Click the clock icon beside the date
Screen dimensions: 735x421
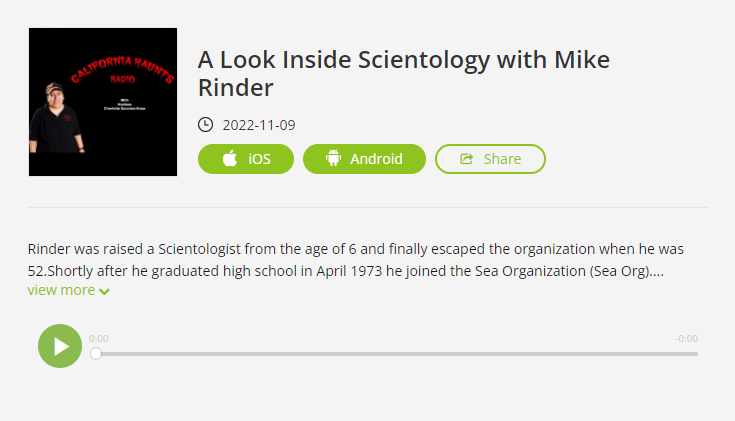[x=206, y=125]
